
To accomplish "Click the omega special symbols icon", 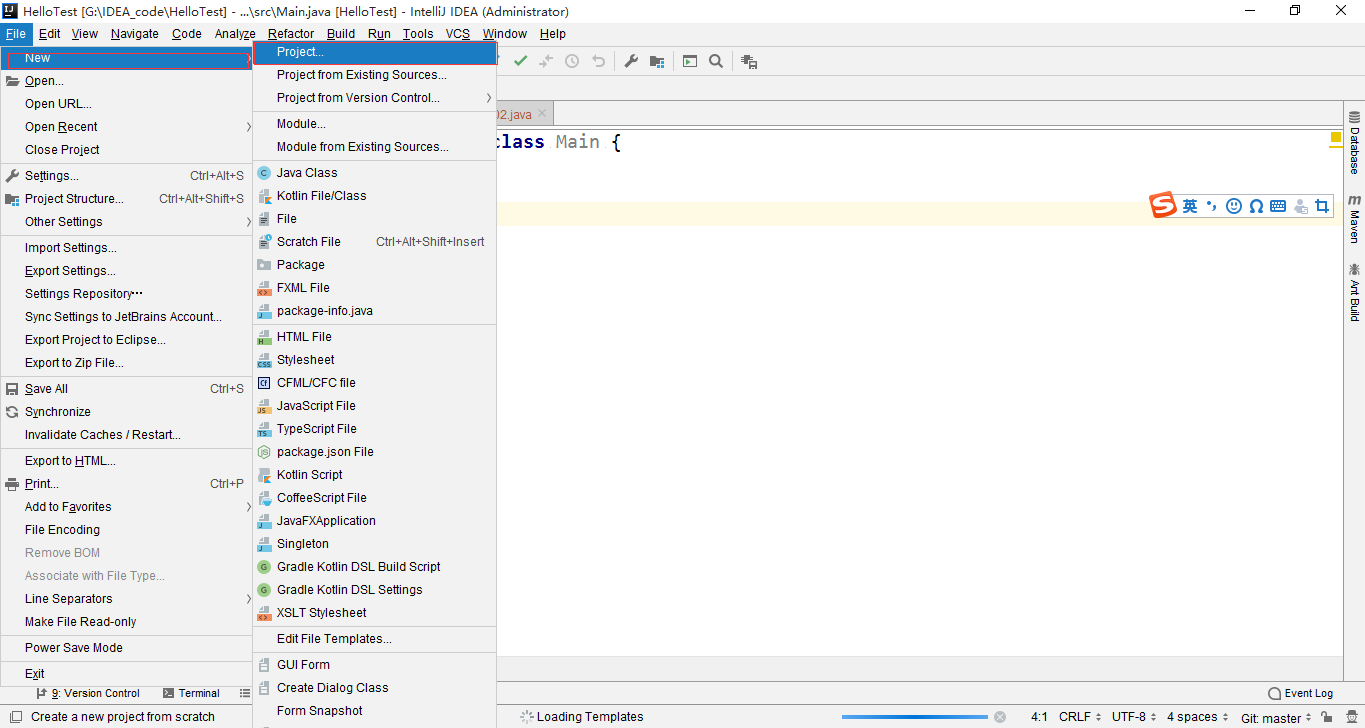I will (1256, 206).
